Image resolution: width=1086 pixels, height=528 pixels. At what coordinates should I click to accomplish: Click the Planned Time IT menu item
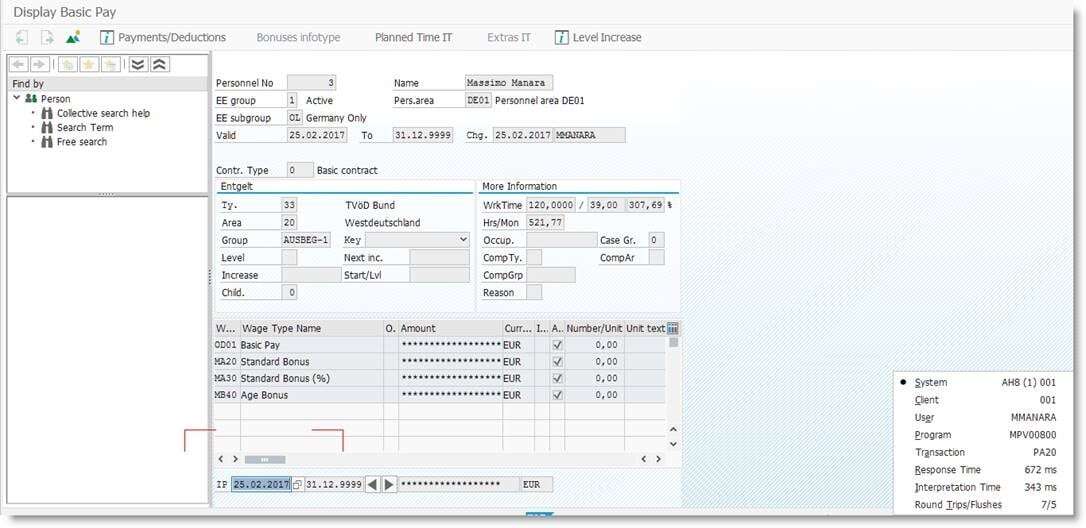click(413, 38)
